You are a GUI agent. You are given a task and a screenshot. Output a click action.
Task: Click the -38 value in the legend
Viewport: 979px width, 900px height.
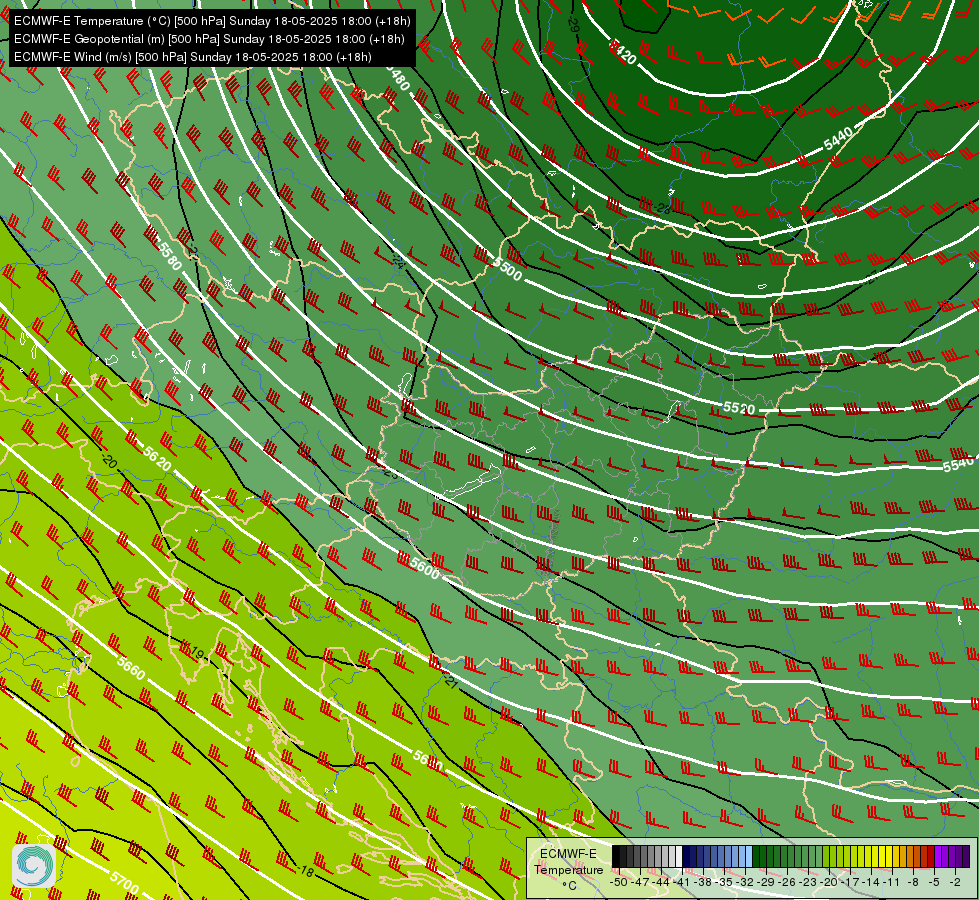pos(704,882)
